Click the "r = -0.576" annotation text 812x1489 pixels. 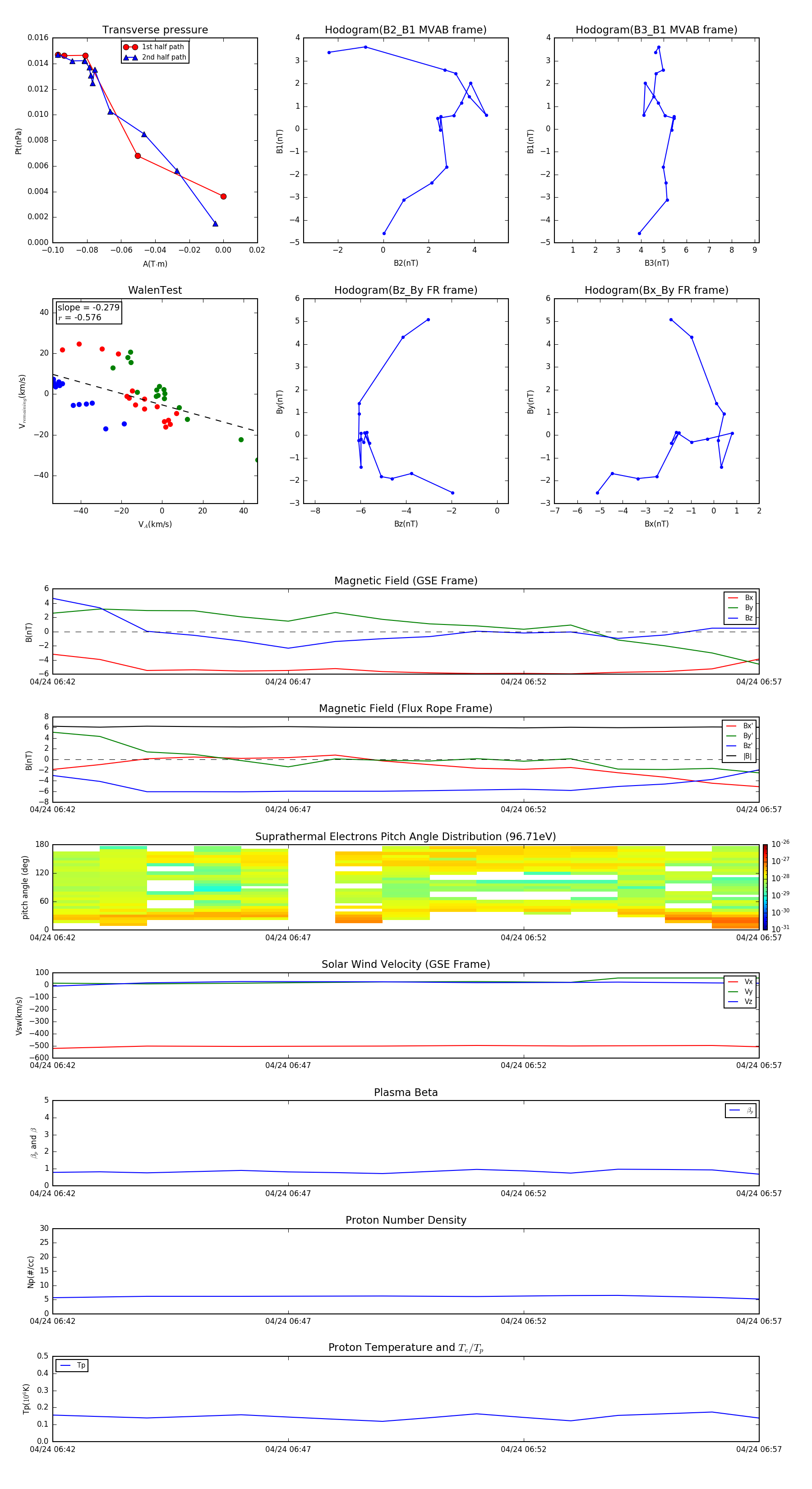[80, 317]
